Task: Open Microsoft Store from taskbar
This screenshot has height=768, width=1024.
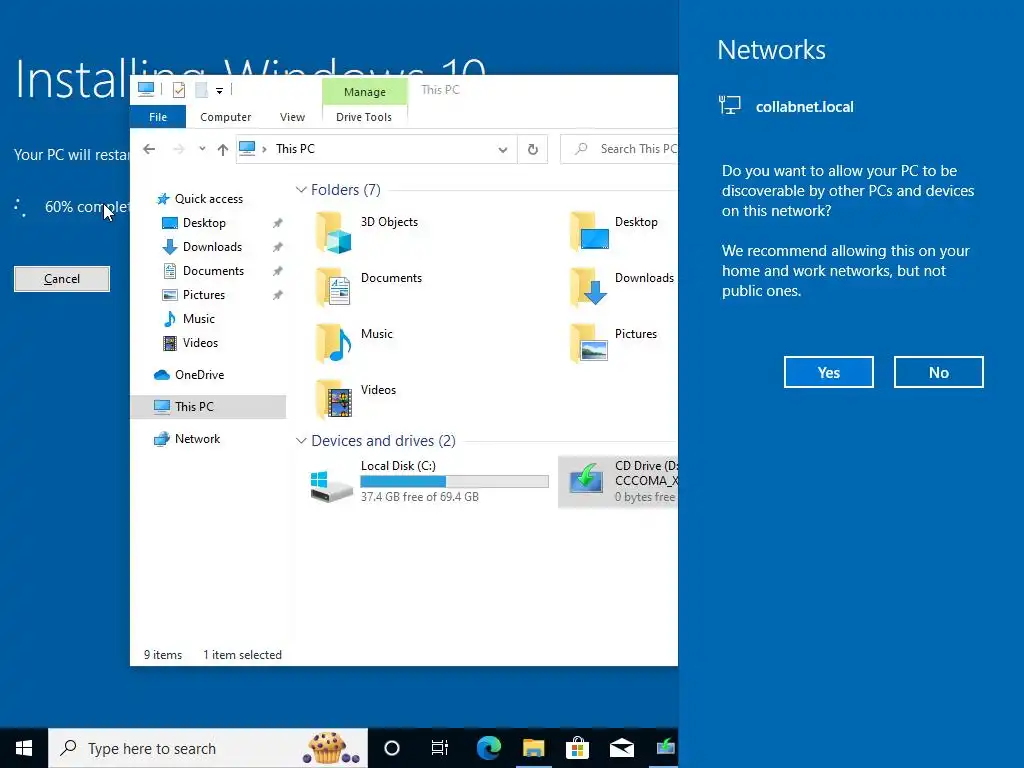Action: [x=577, y=748]
